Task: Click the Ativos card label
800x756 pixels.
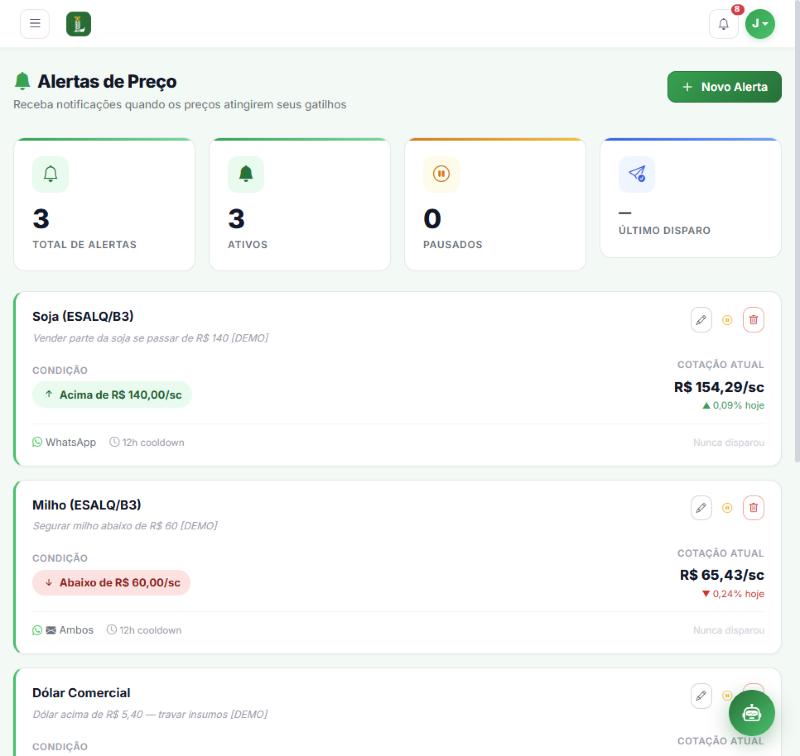Action: point(247,244)
